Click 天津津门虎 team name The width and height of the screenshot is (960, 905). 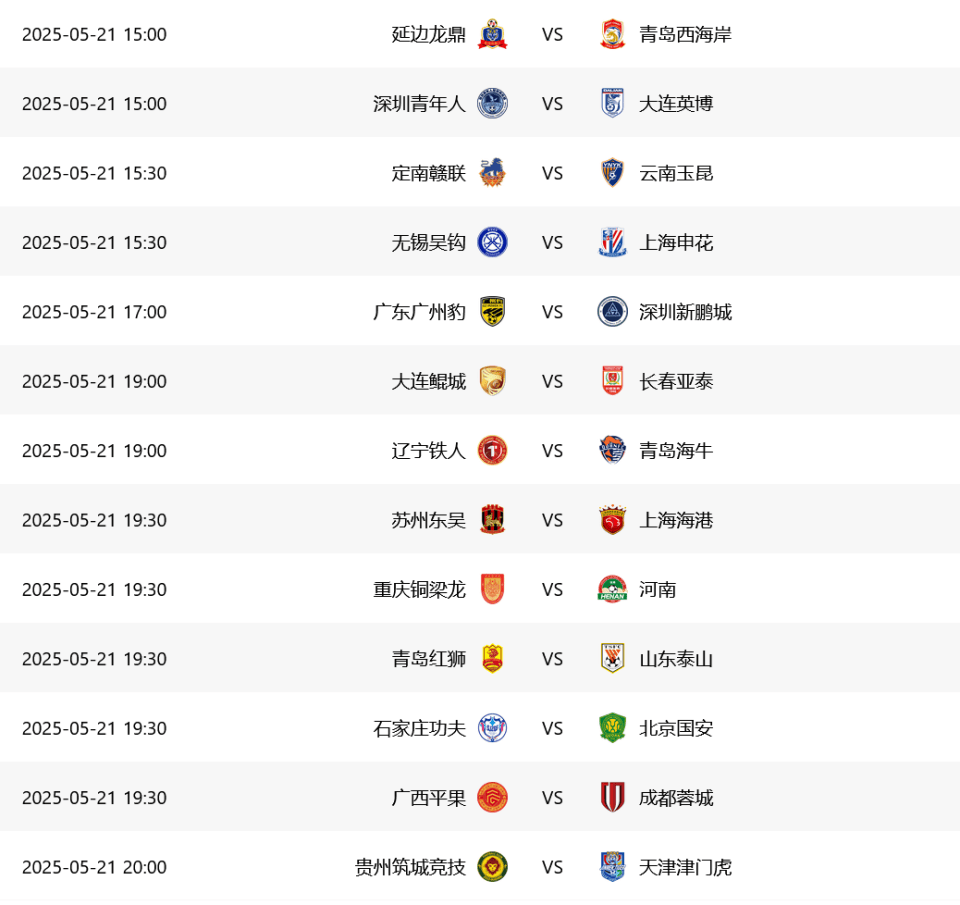click(x=685, y=867)
